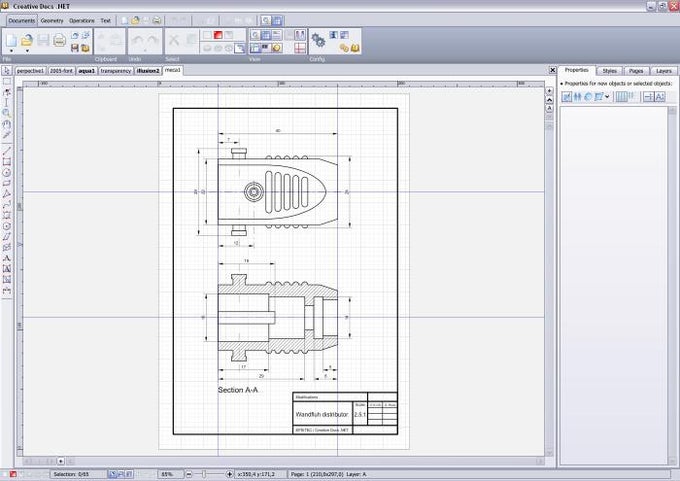Switch to the aqua1 document tab
680x481 pixels.
(87, 71)
